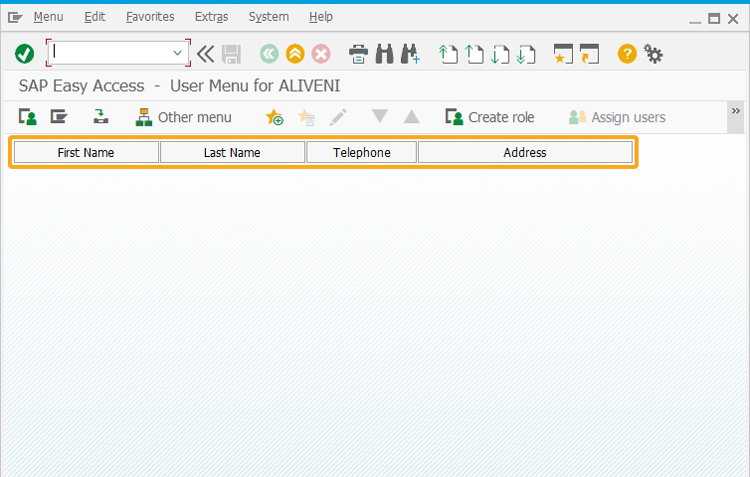Click the Change Favorites pencil icon
Viewport: 750px width, 477px height.
[x=338, y=117]
